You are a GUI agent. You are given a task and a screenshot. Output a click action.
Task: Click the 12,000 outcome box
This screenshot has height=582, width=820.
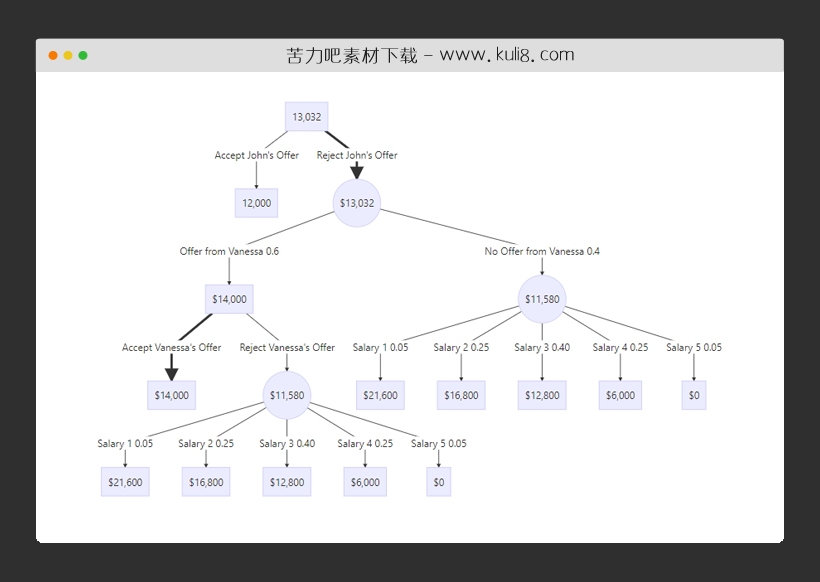pos(256,203)
